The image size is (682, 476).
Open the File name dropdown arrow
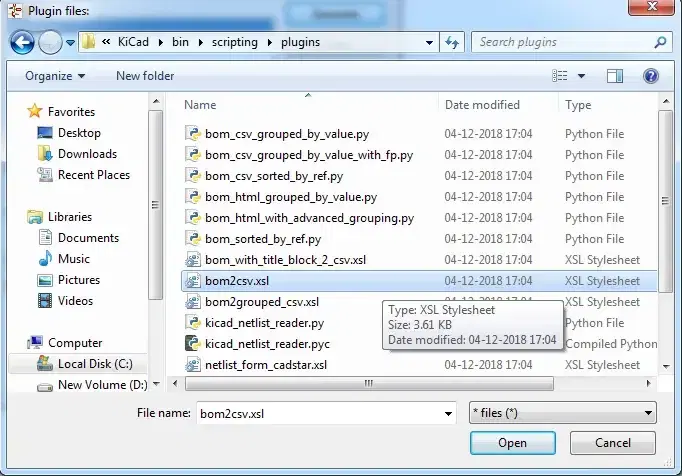click(448, 413)
